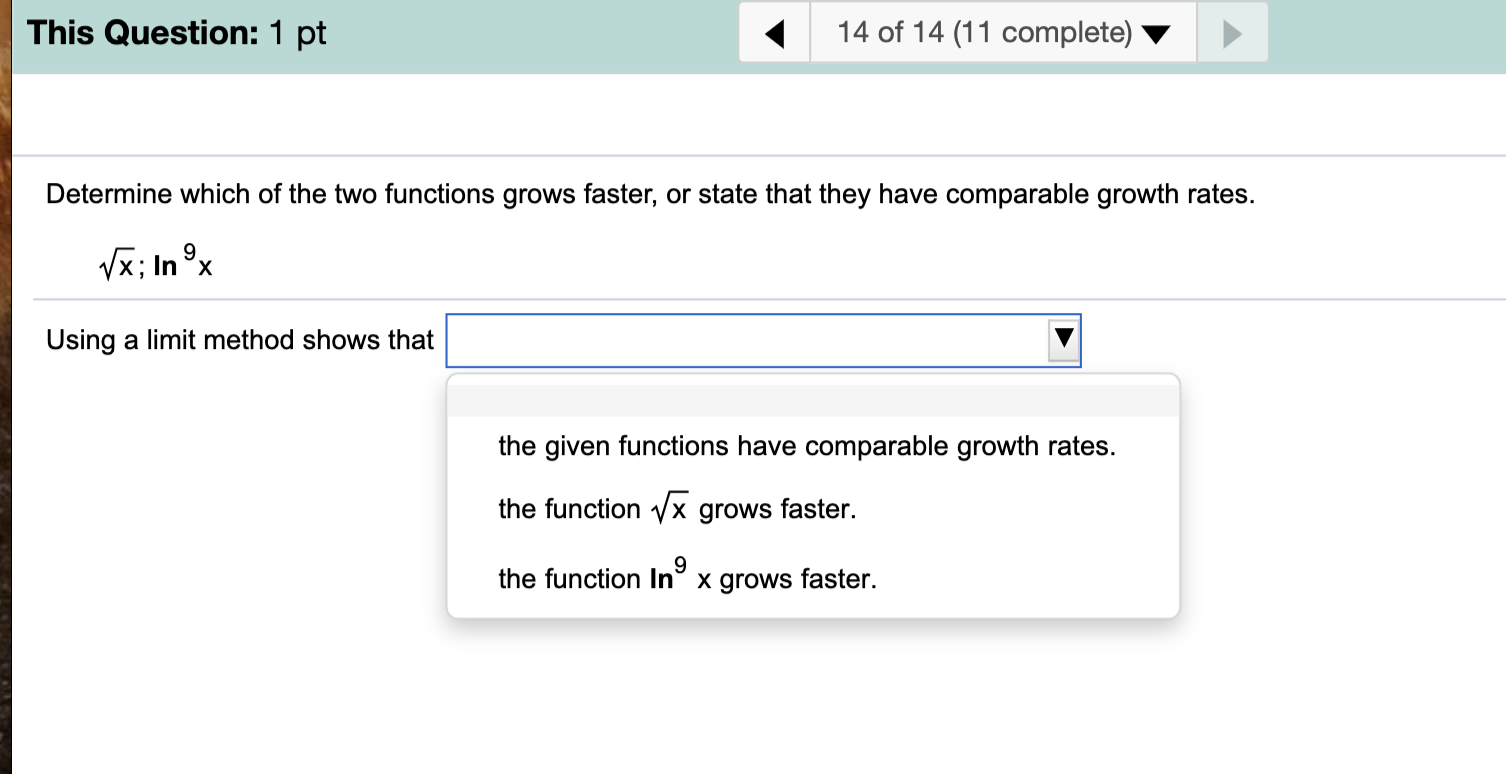Screen dimensions: 1506x774
Task: Select 'the function √x grows faster.'
Action: point(675,508)
